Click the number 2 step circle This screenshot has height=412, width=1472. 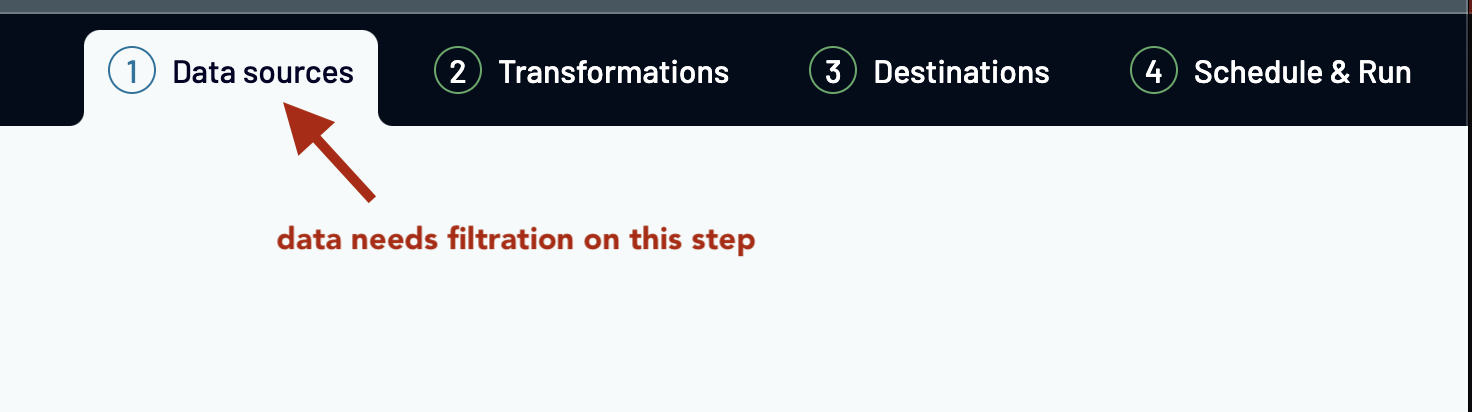[x=458, y=72]
